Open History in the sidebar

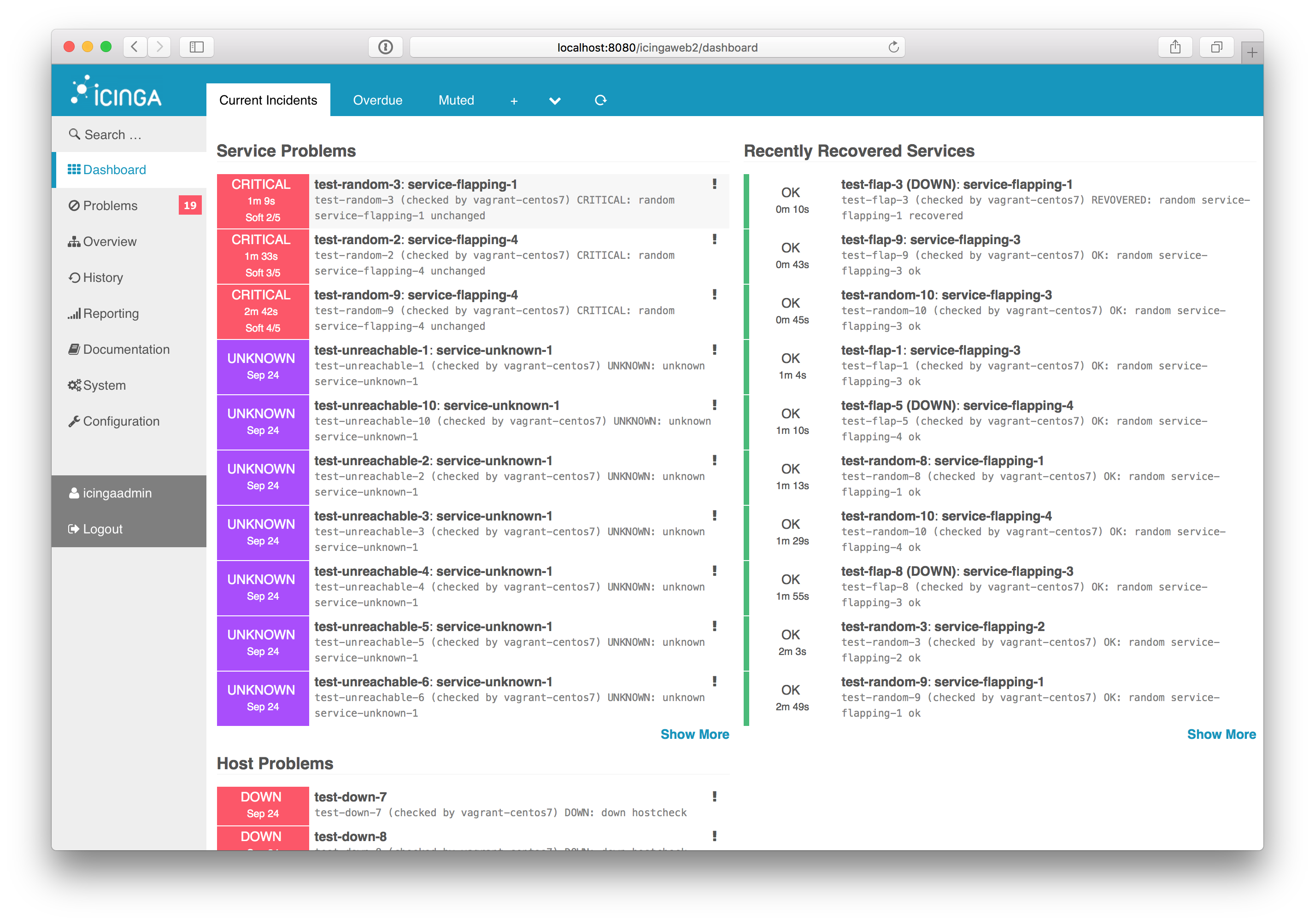103,278
